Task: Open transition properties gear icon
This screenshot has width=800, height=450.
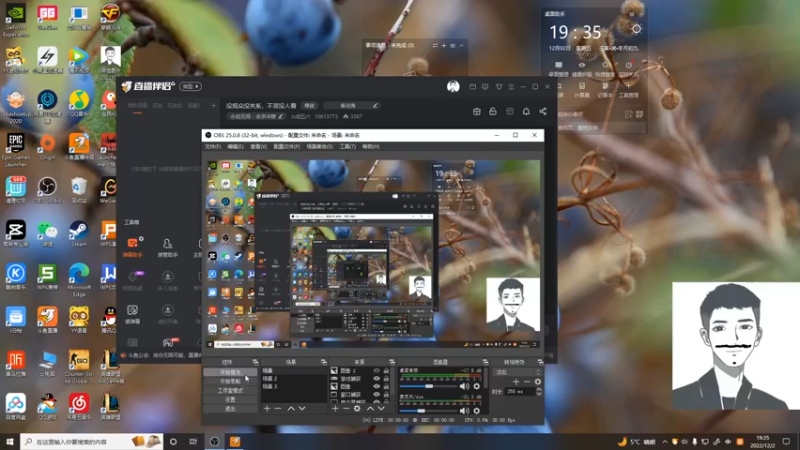Action: (x=538, y=382)
